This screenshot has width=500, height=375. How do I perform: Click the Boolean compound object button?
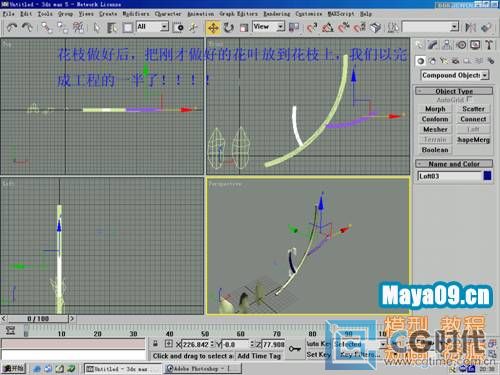(435, 150)
